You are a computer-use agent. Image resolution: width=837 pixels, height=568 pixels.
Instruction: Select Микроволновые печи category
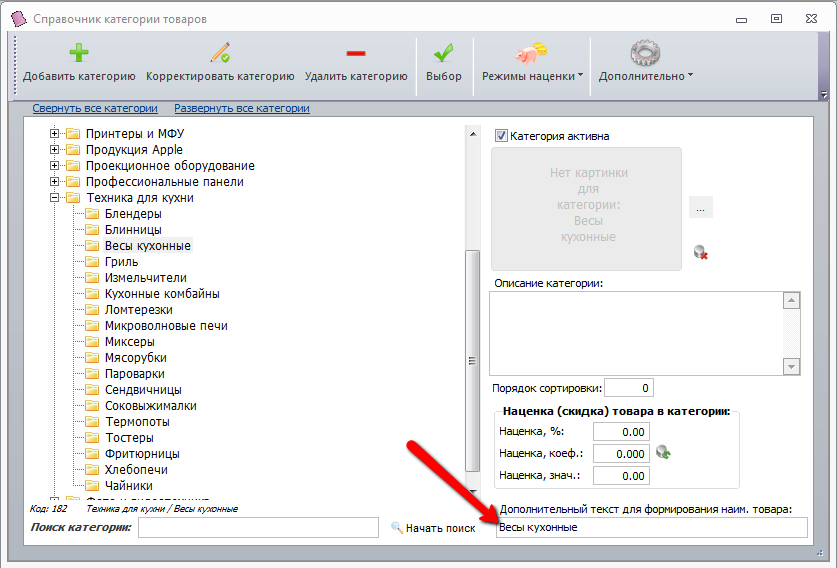click(166, 326)
